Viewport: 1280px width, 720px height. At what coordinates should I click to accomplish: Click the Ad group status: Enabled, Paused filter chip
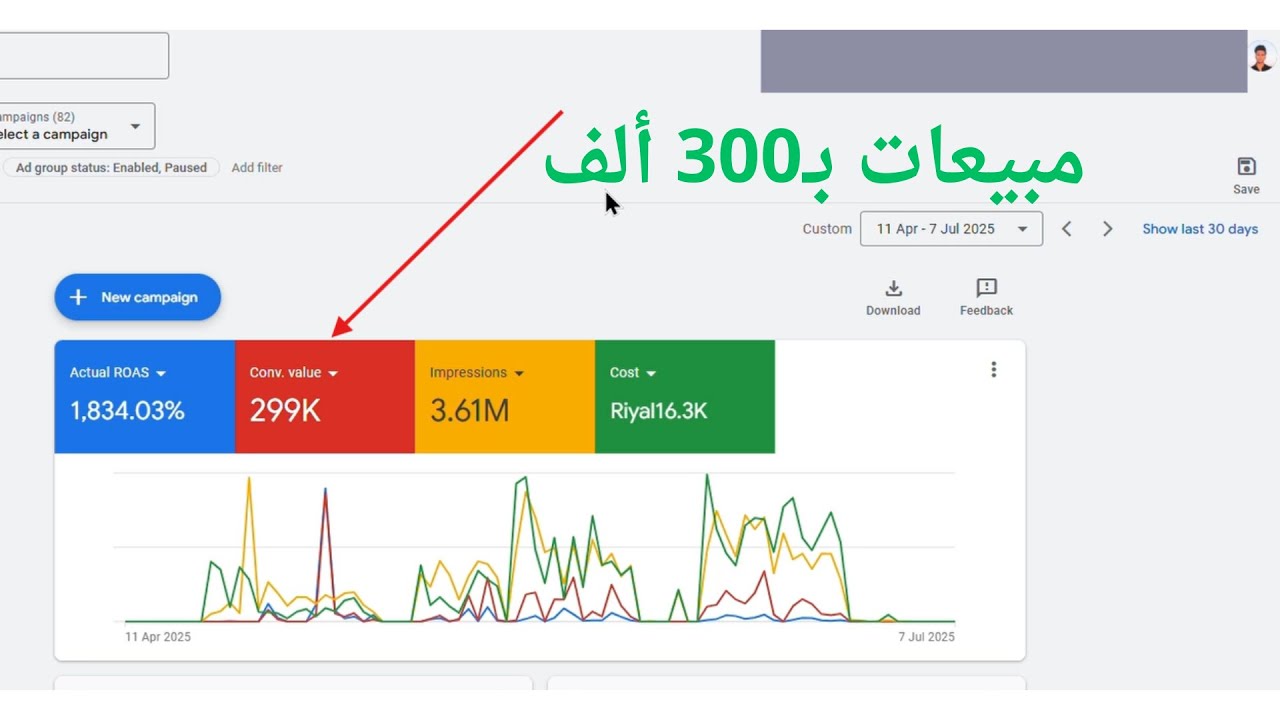tap(111, 168)
